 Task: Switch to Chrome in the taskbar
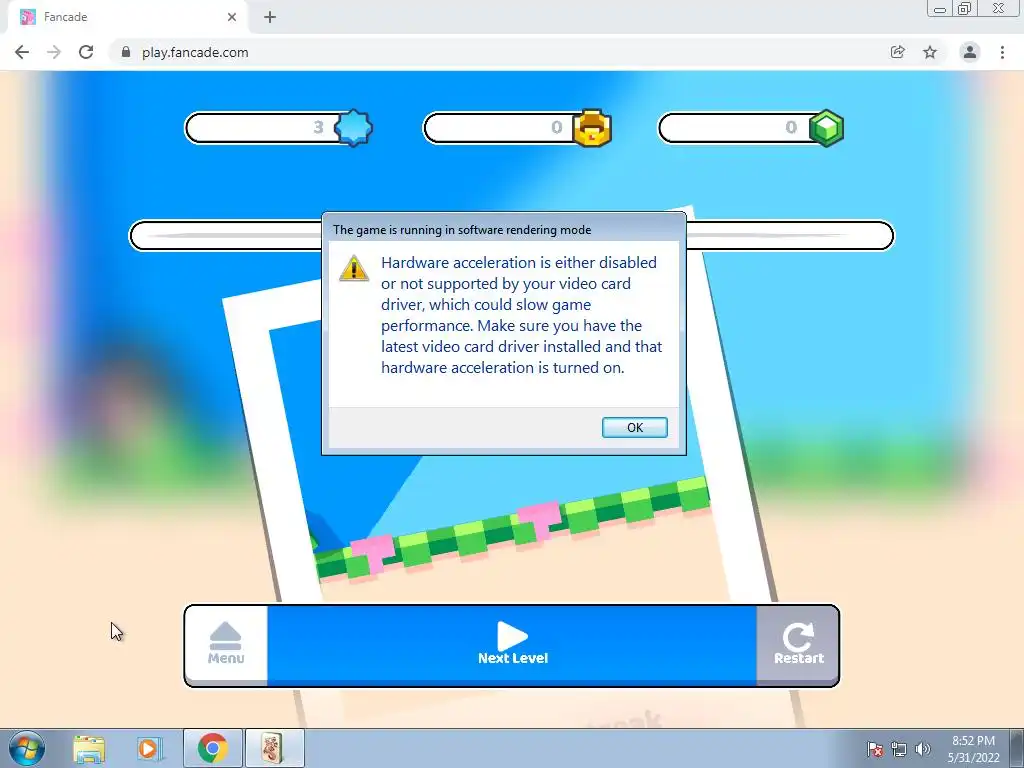coord(213,748)
